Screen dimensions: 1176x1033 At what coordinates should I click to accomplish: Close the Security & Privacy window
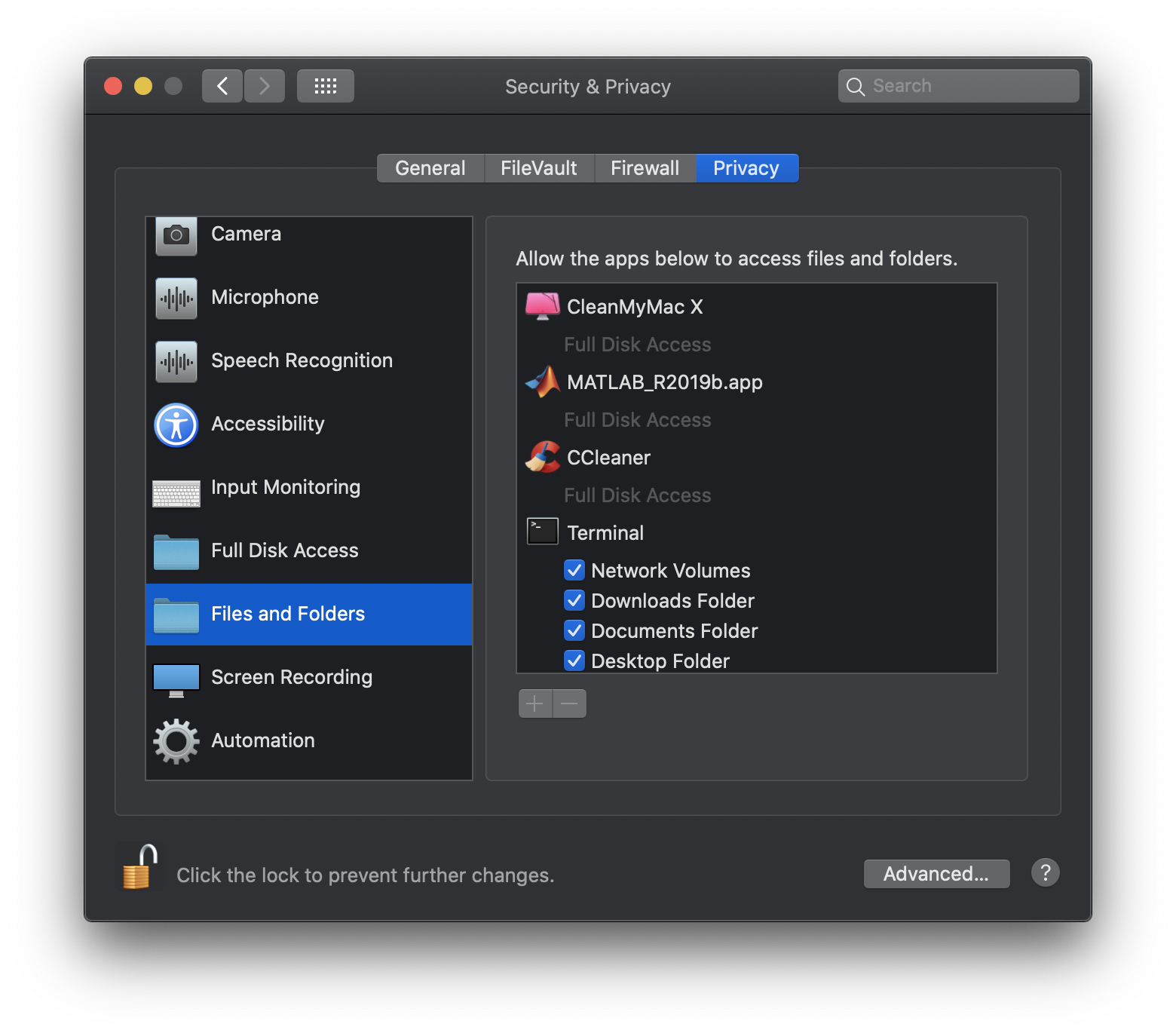coord(113,86)
